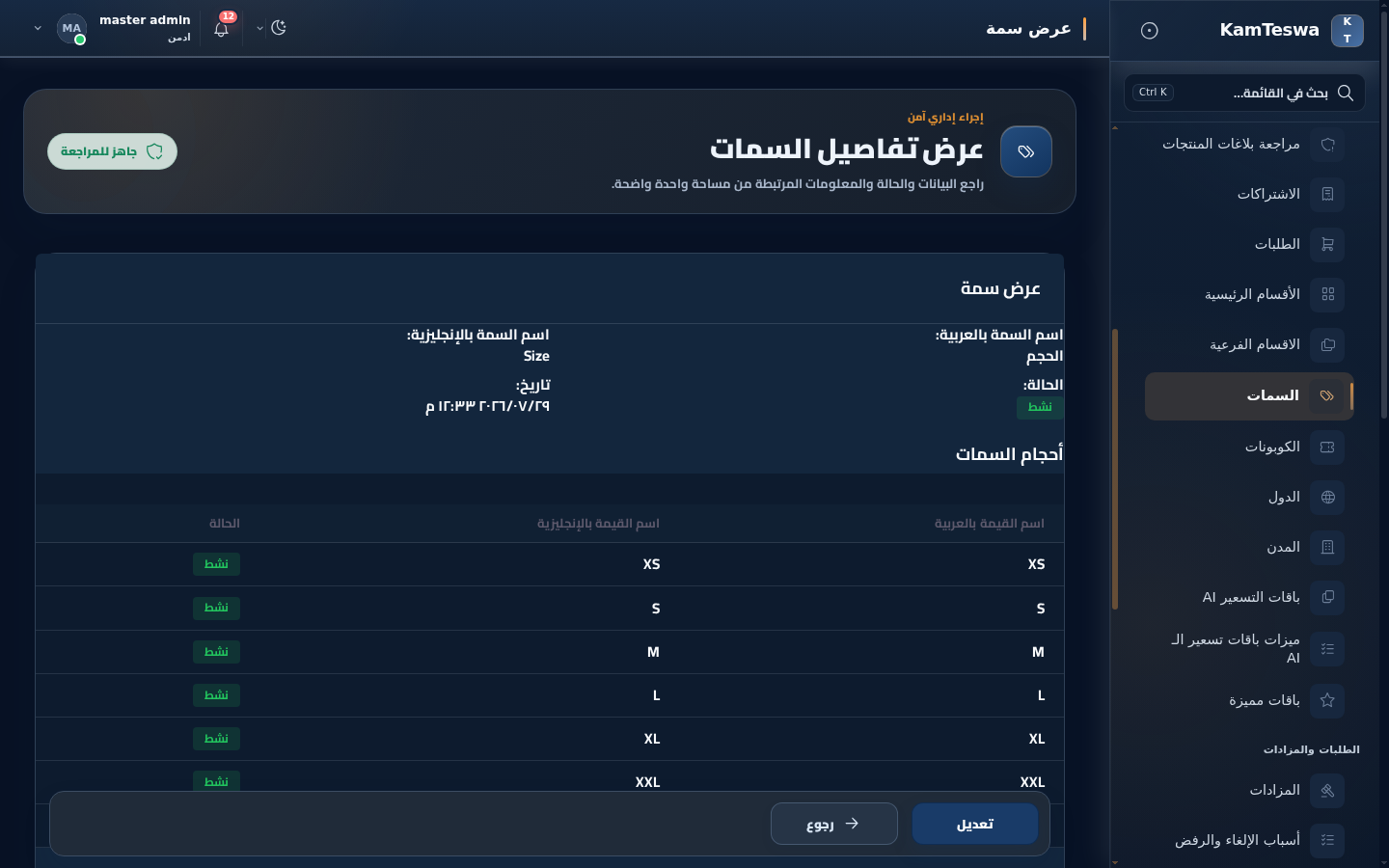Click the جاهز للمراجعة status badge

(x=112, y=151)
